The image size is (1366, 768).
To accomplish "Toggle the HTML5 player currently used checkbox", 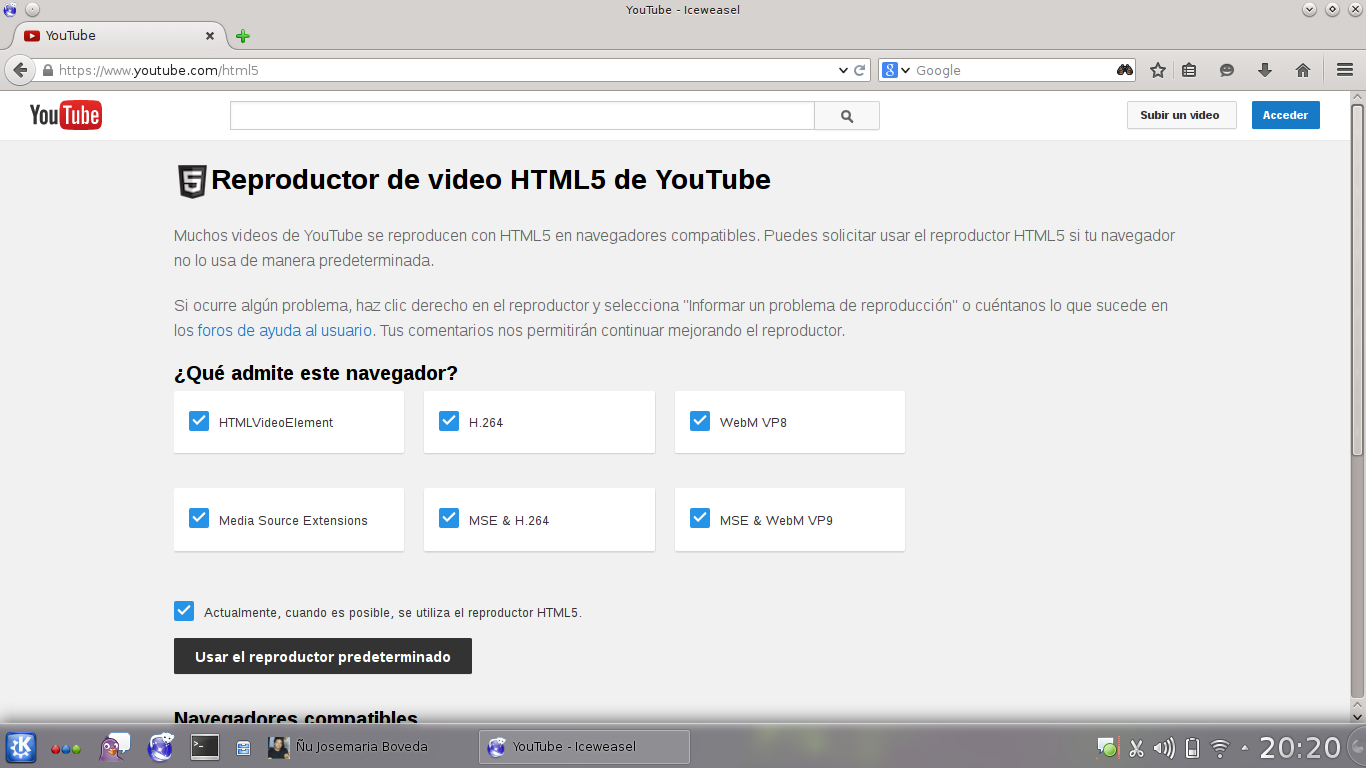I will 184,611.
